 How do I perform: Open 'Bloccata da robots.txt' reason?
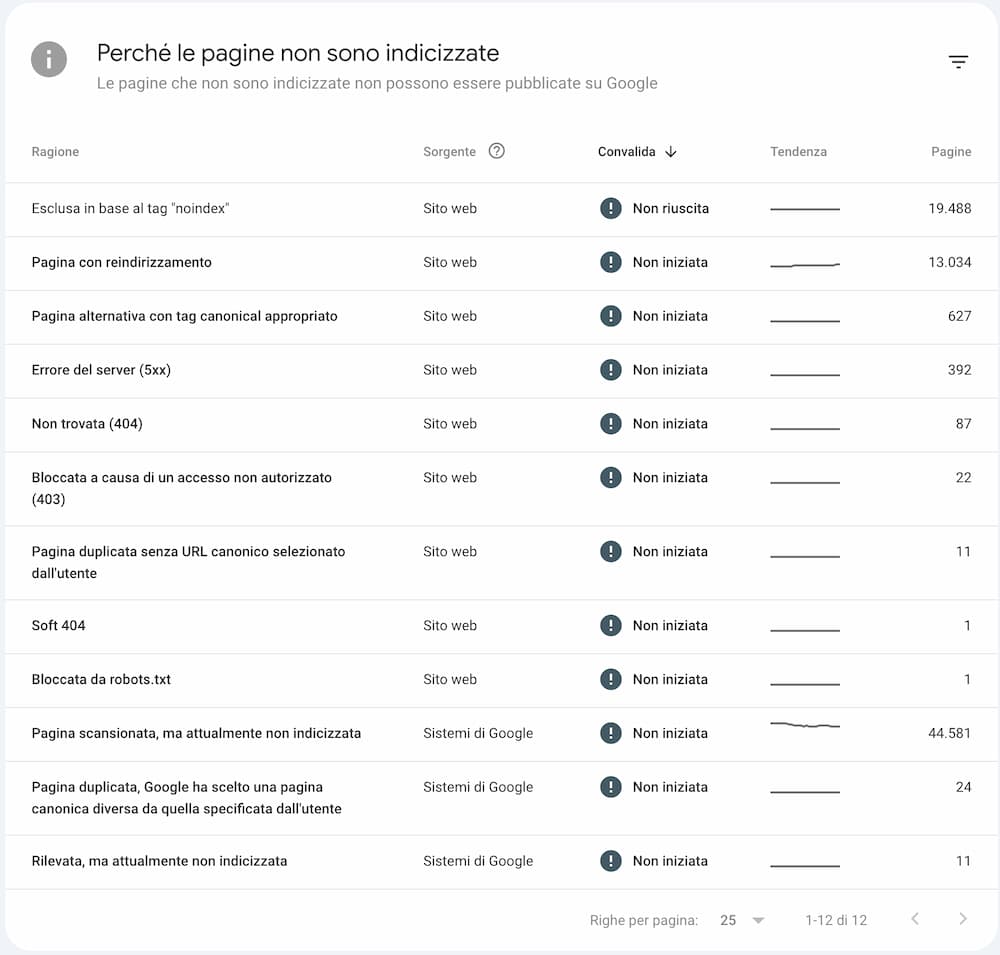coord(101,679)
